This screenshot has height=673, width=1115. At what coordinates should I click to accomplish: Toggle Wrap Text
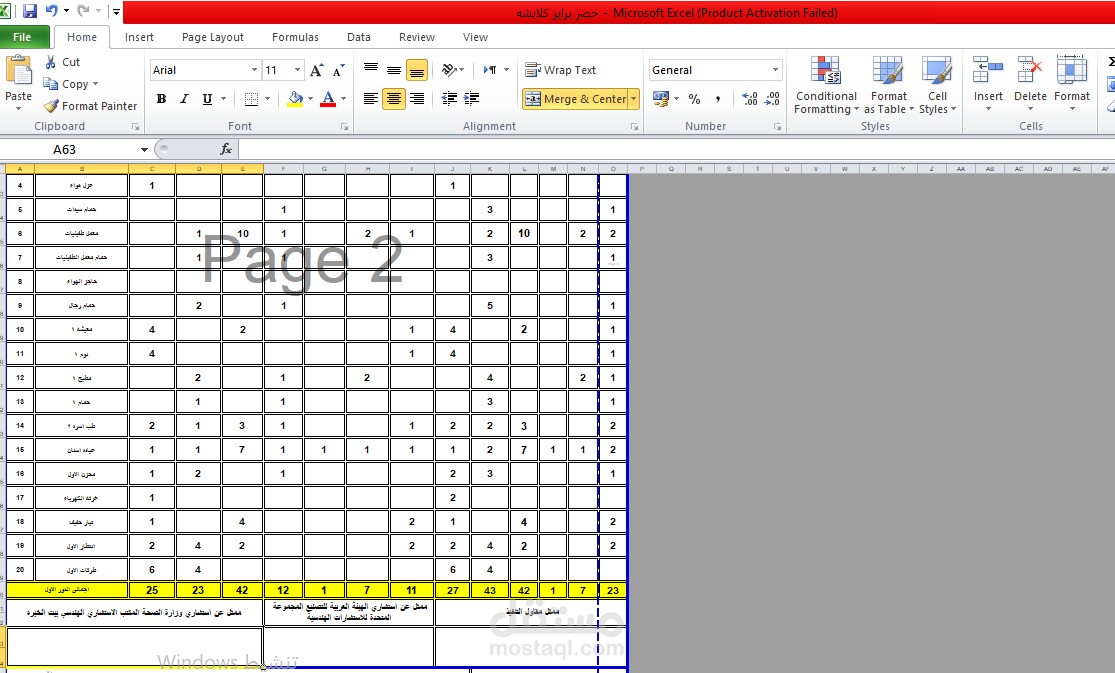click(x=560, y=70)
